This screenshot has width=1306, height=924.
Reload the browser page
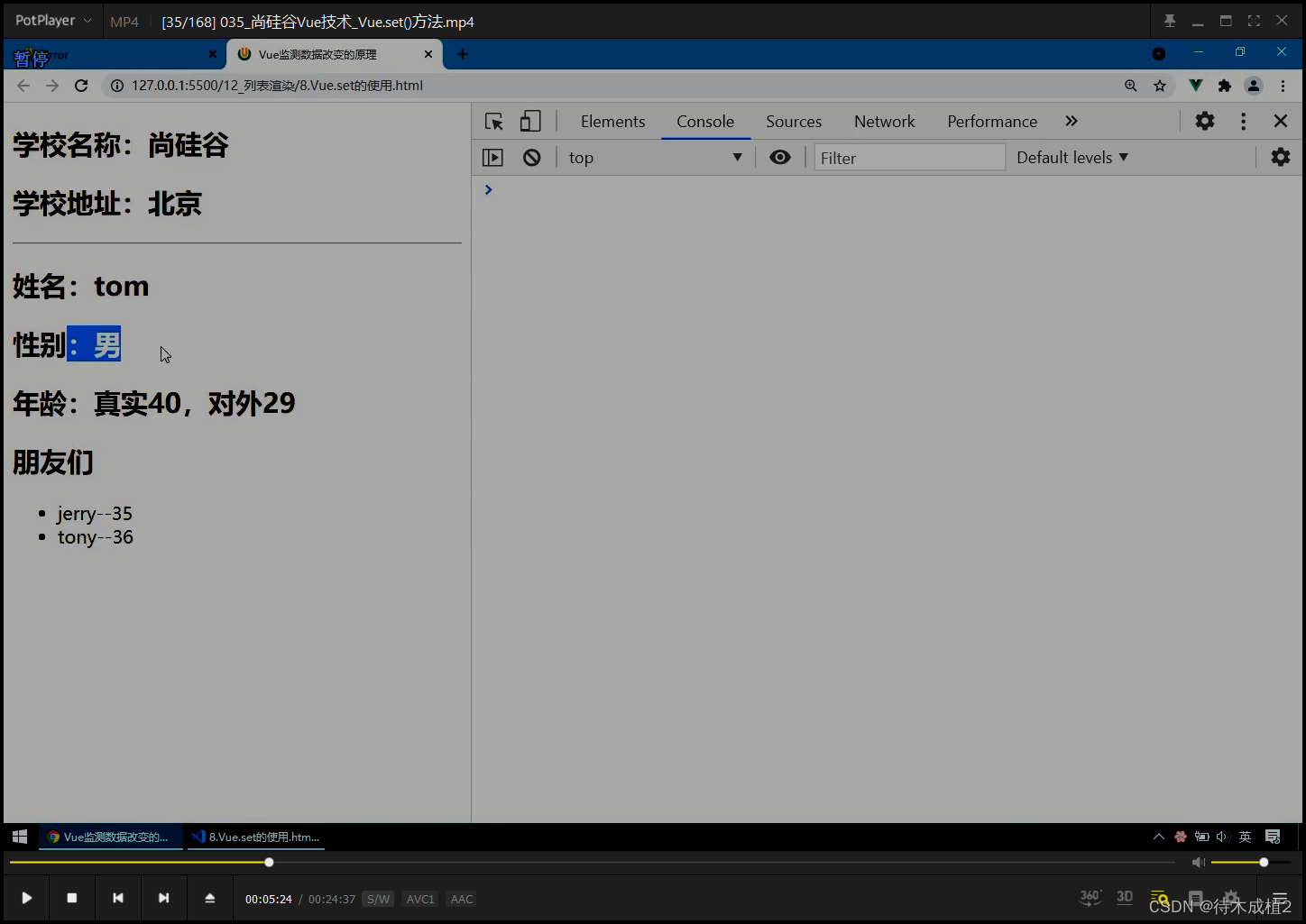[81, 86]
